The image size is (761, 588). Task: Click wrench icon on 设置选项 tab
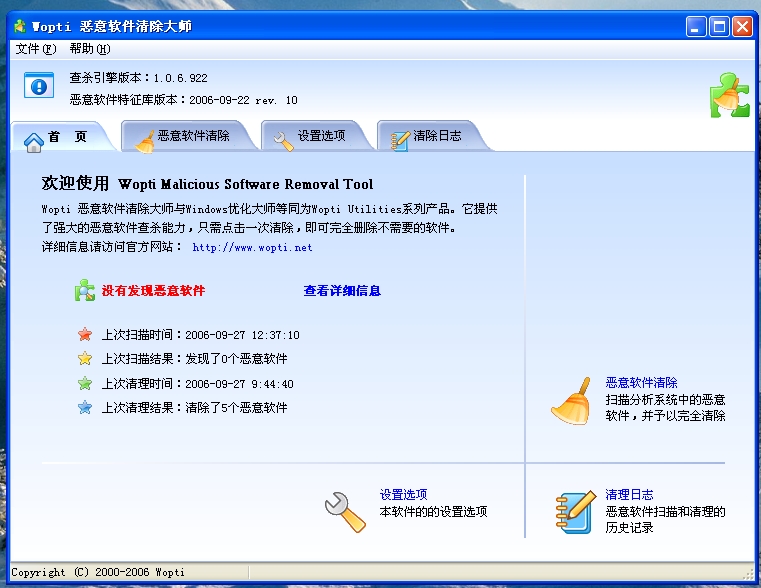pos(284,141)
